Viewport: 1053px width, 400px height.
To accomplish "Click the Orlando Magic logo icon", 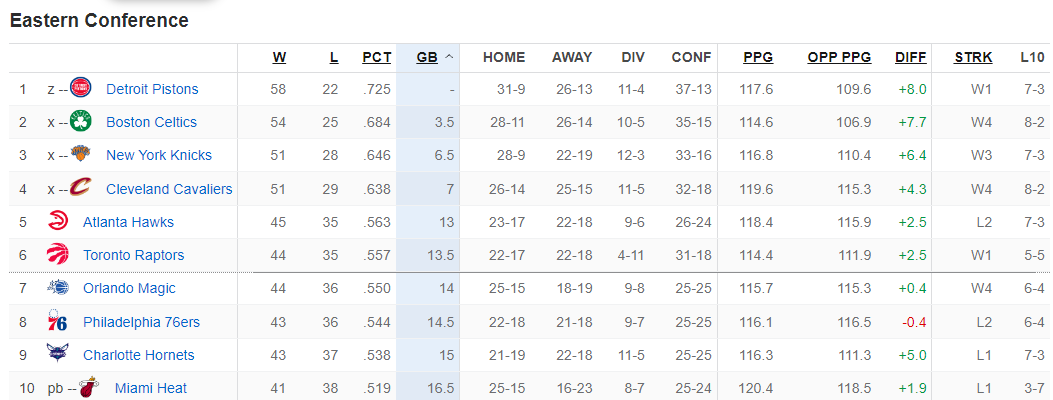I will click(x=57, y=288).
